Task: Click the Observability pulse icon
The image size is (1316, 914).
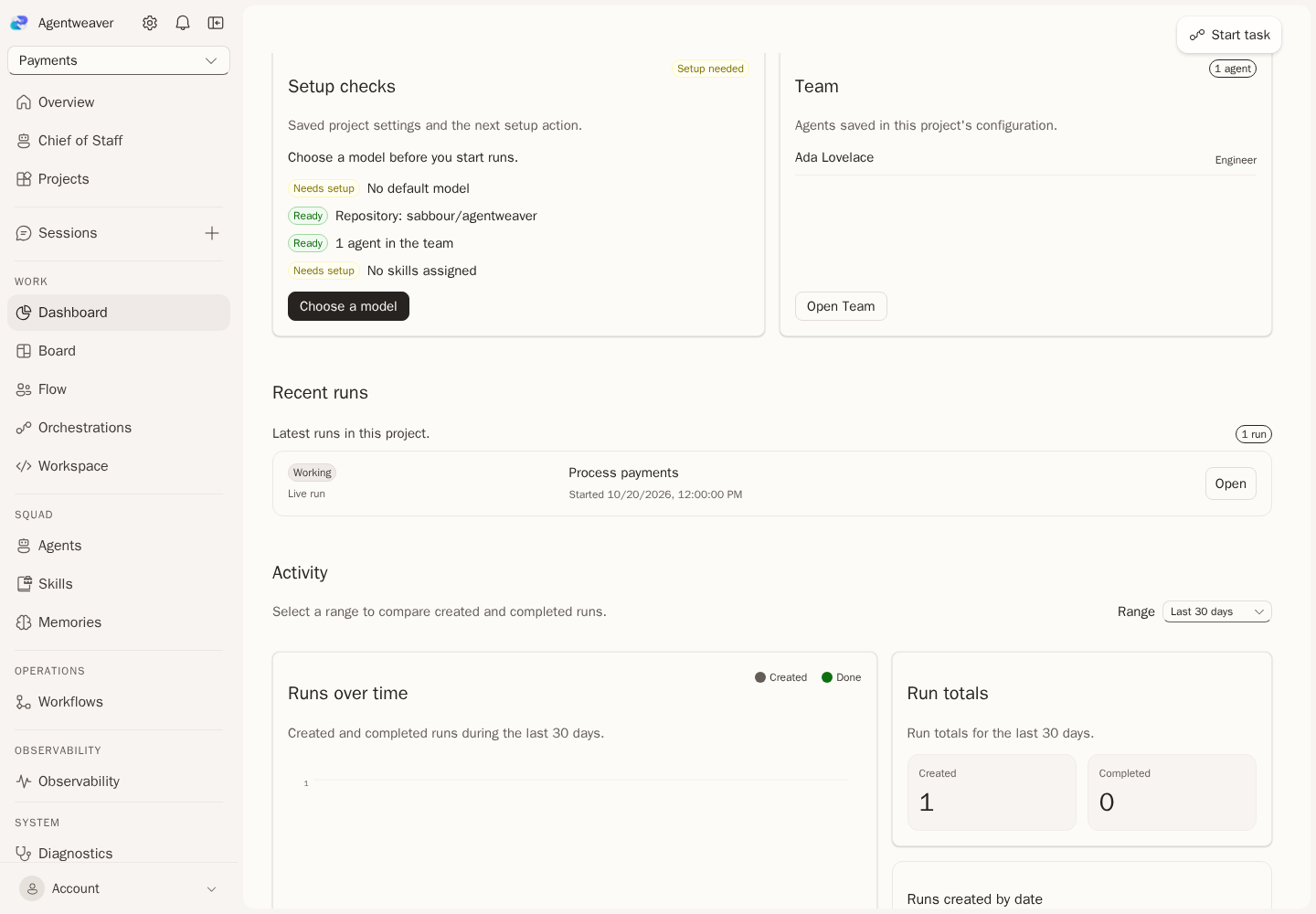Action: (x=24, y=781)
